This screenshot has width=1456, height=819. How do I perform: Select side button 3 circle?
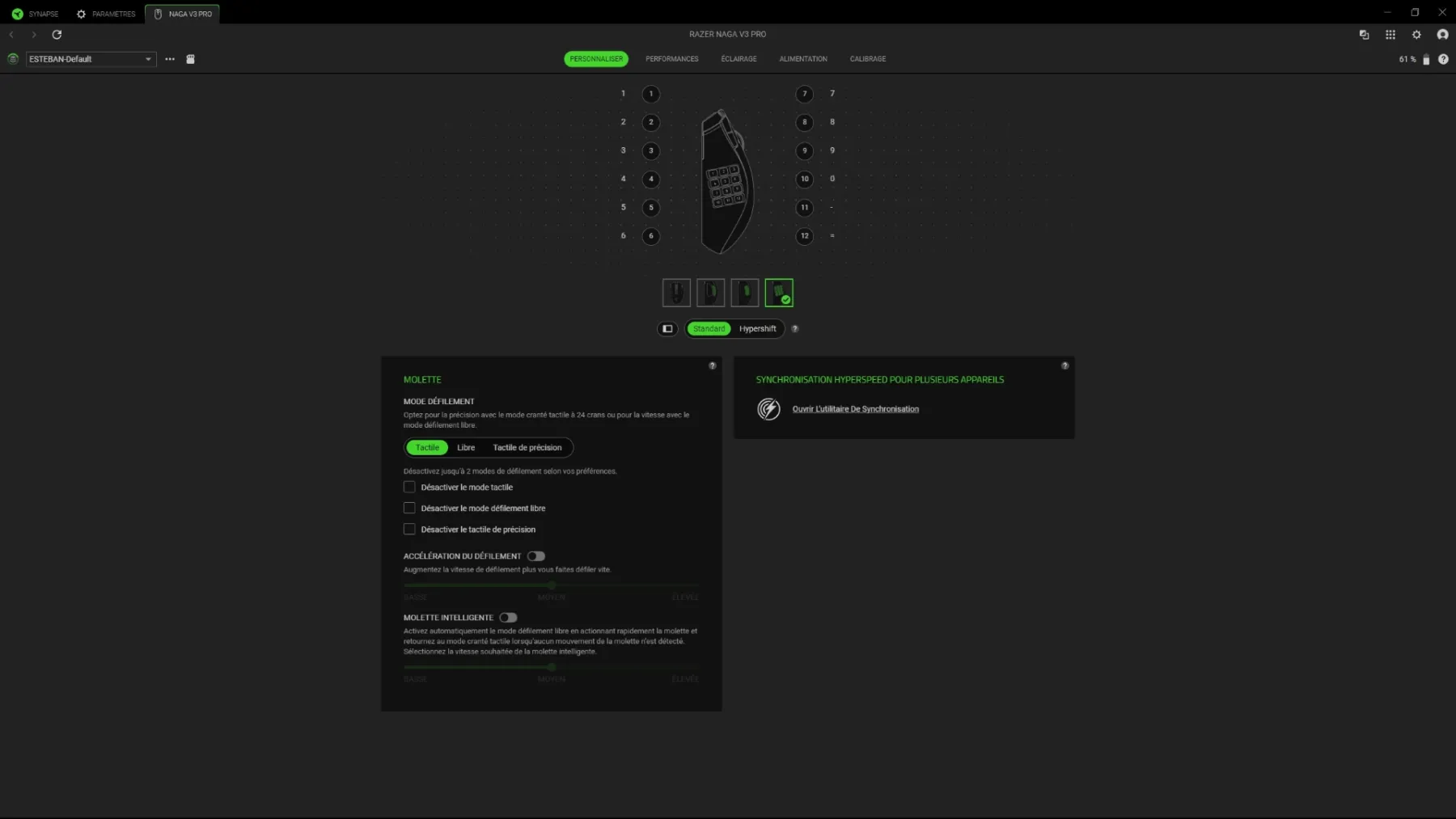651,150
